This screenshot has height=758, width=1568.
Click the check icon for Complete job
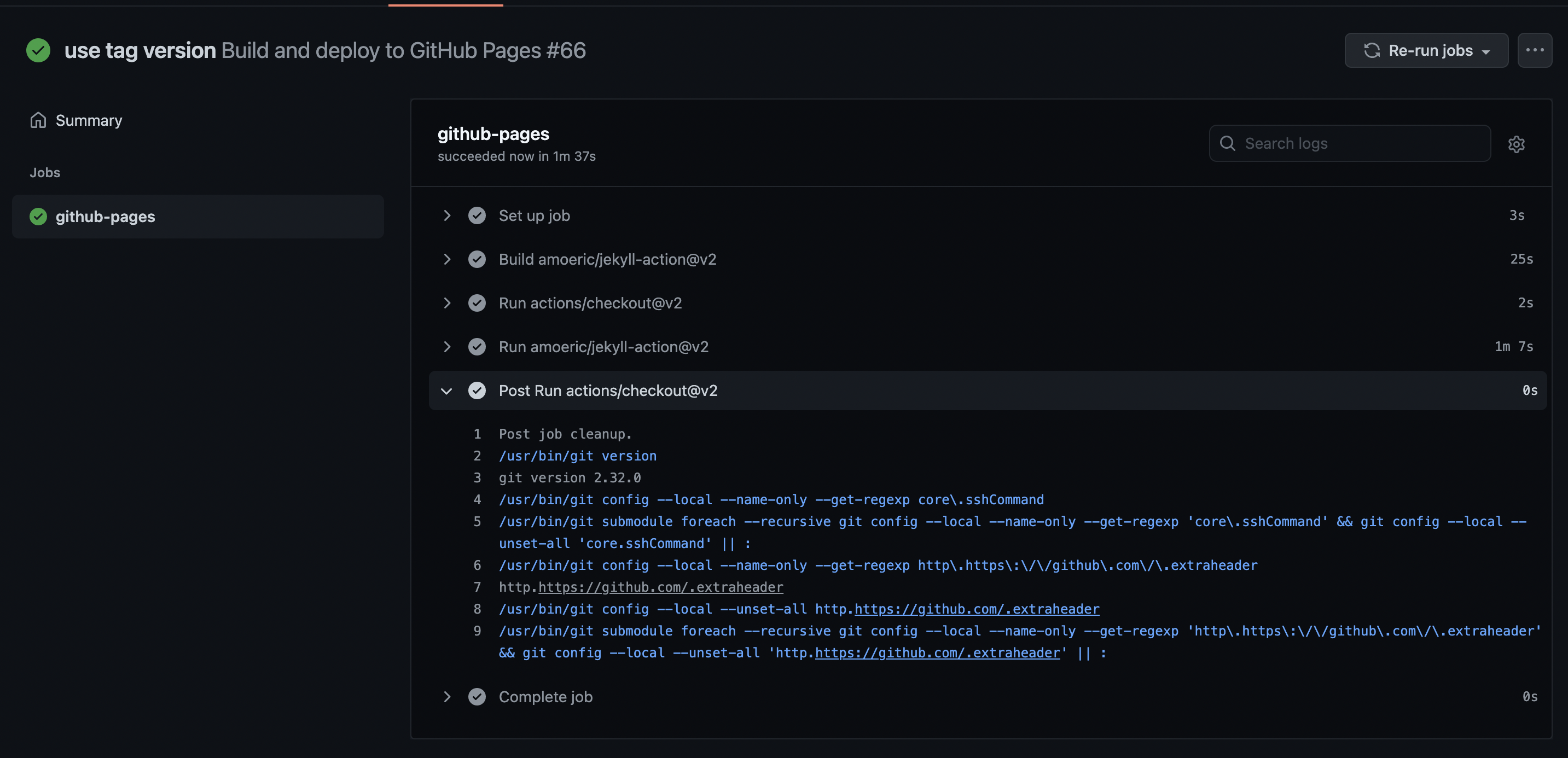477,697
